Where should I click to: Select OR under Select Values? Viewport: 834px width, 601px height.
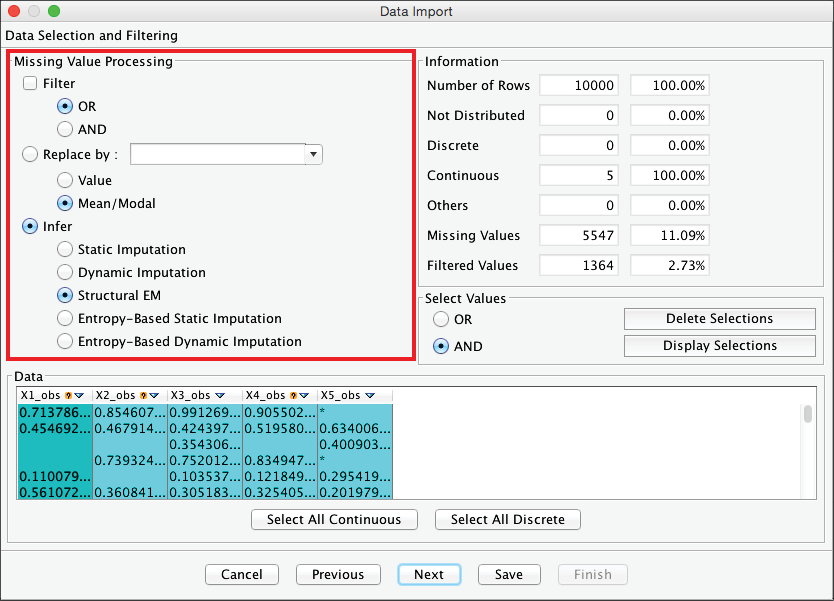coord(441,320)
